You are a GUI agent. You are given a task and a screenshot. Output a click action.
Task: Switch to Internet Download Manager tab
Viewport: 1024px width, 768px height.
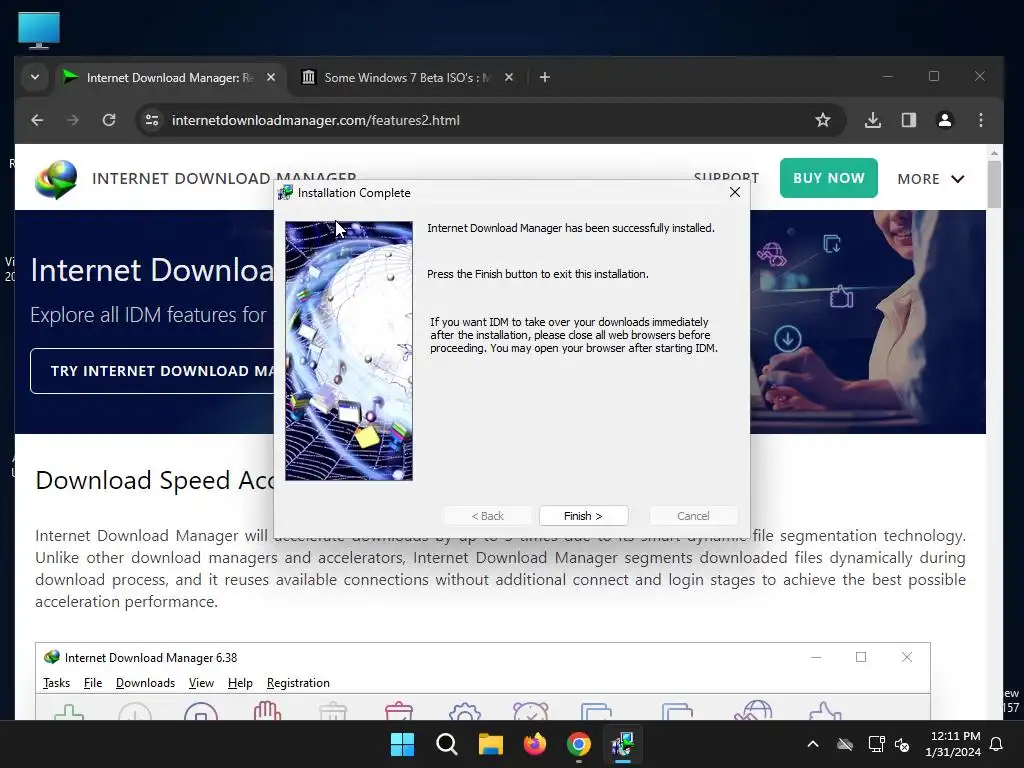[168, 78]
